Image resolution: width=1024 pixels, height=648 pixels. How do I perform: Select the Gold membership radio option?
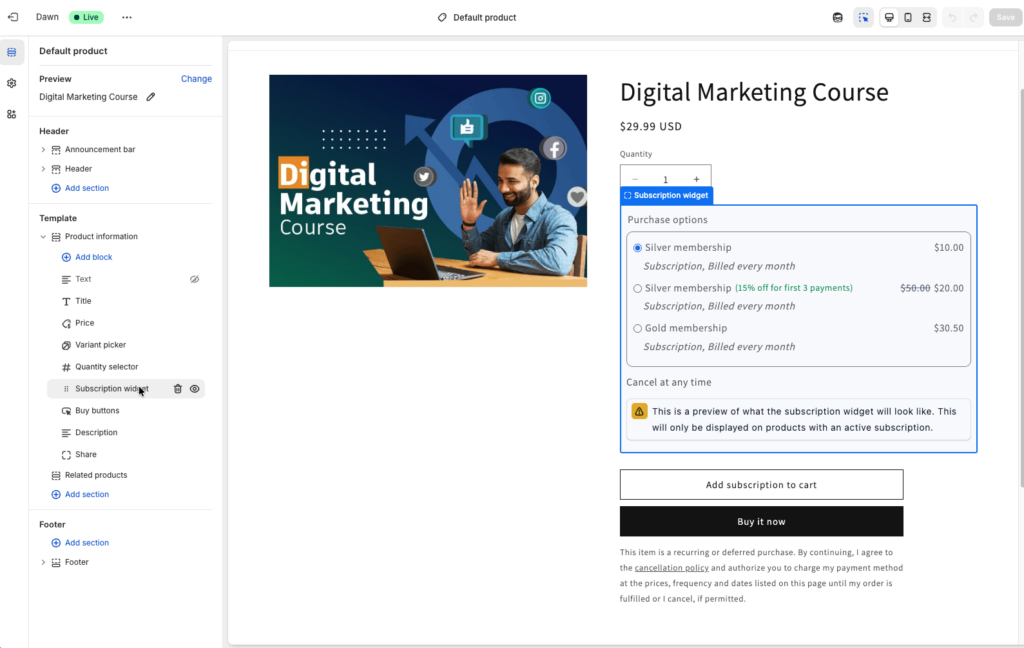click(638, 328)
